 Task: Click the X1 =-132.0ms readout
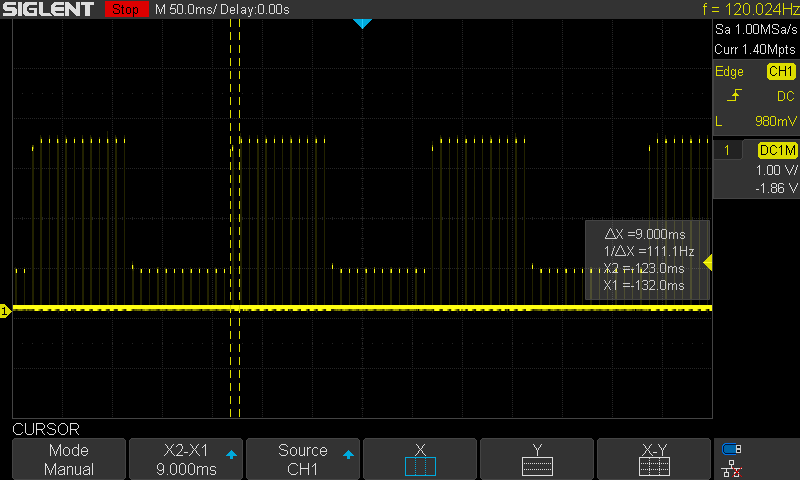pos(644,285)
